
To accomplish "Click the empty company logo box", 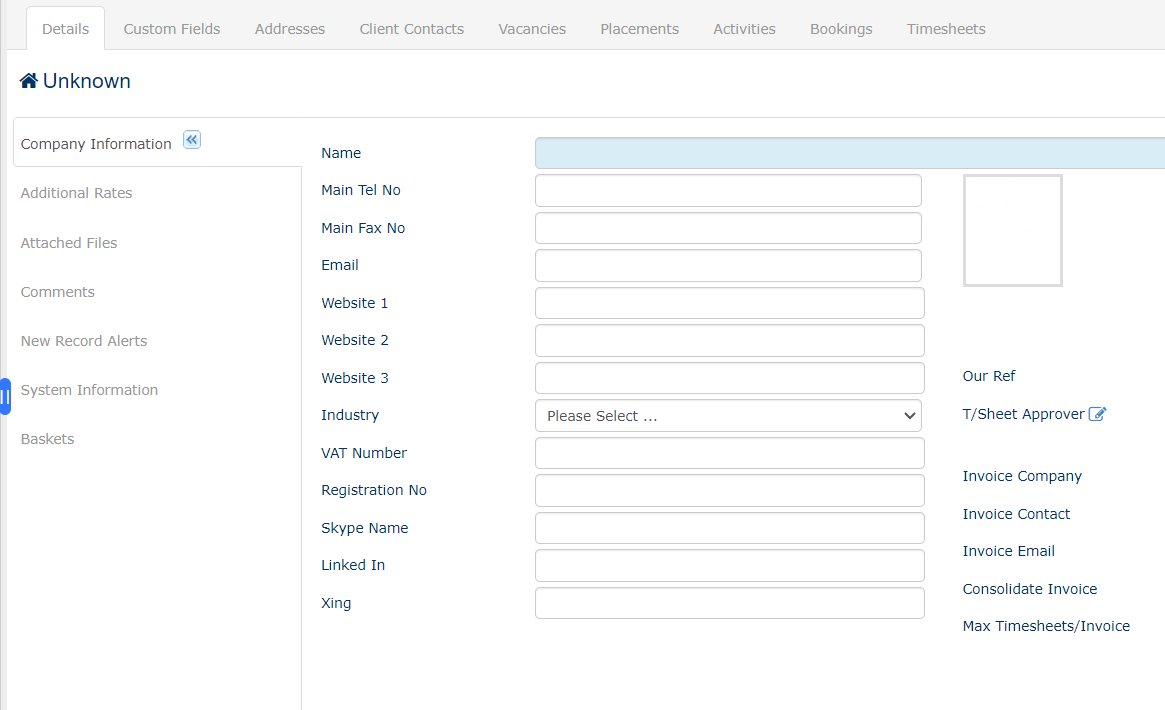I will pyautogui.click(x=1012, y=231).
